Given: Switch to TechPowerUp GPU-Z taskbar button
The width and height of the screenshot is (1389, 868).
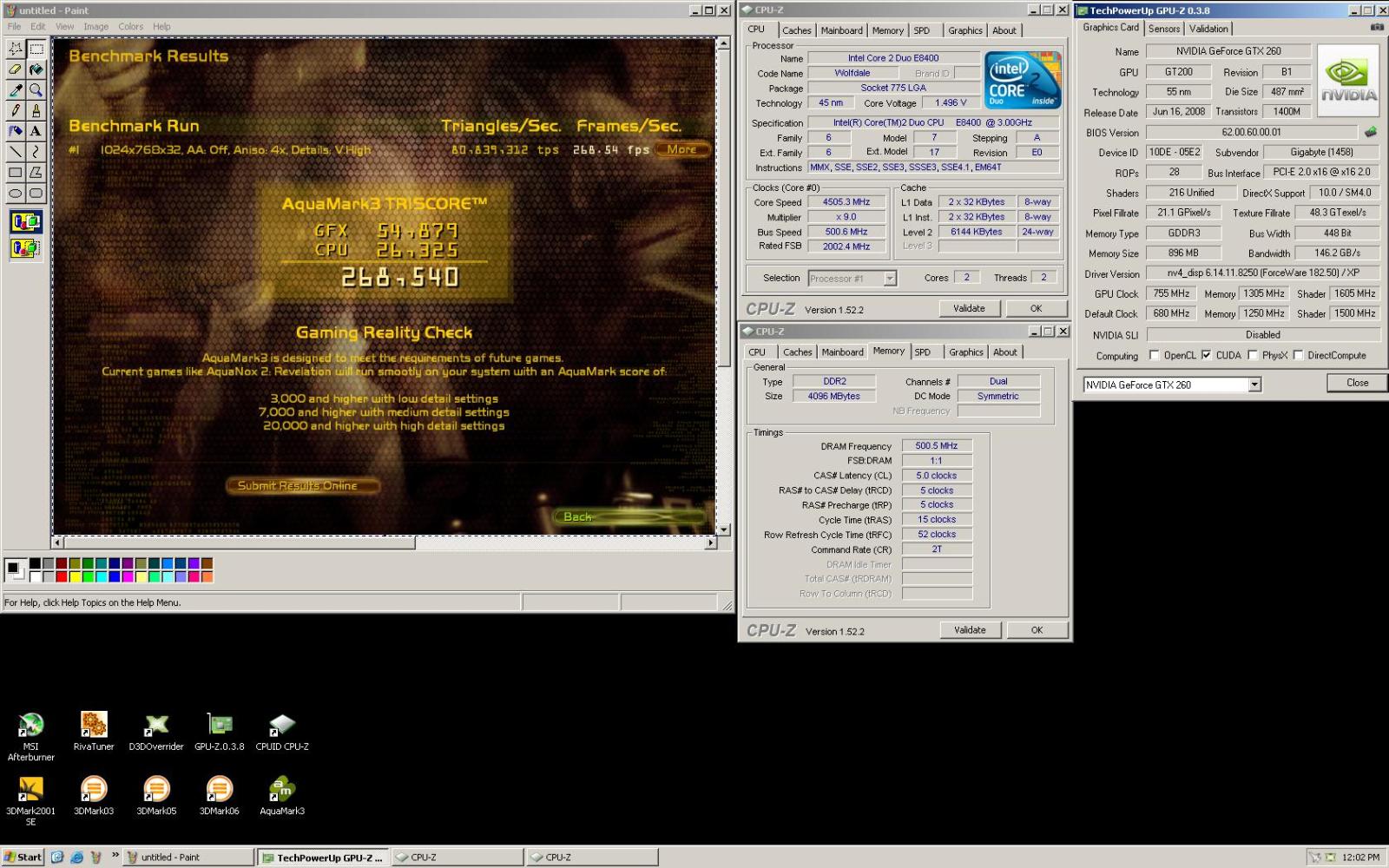Looking at the screenshot, I should pos(323,858).
